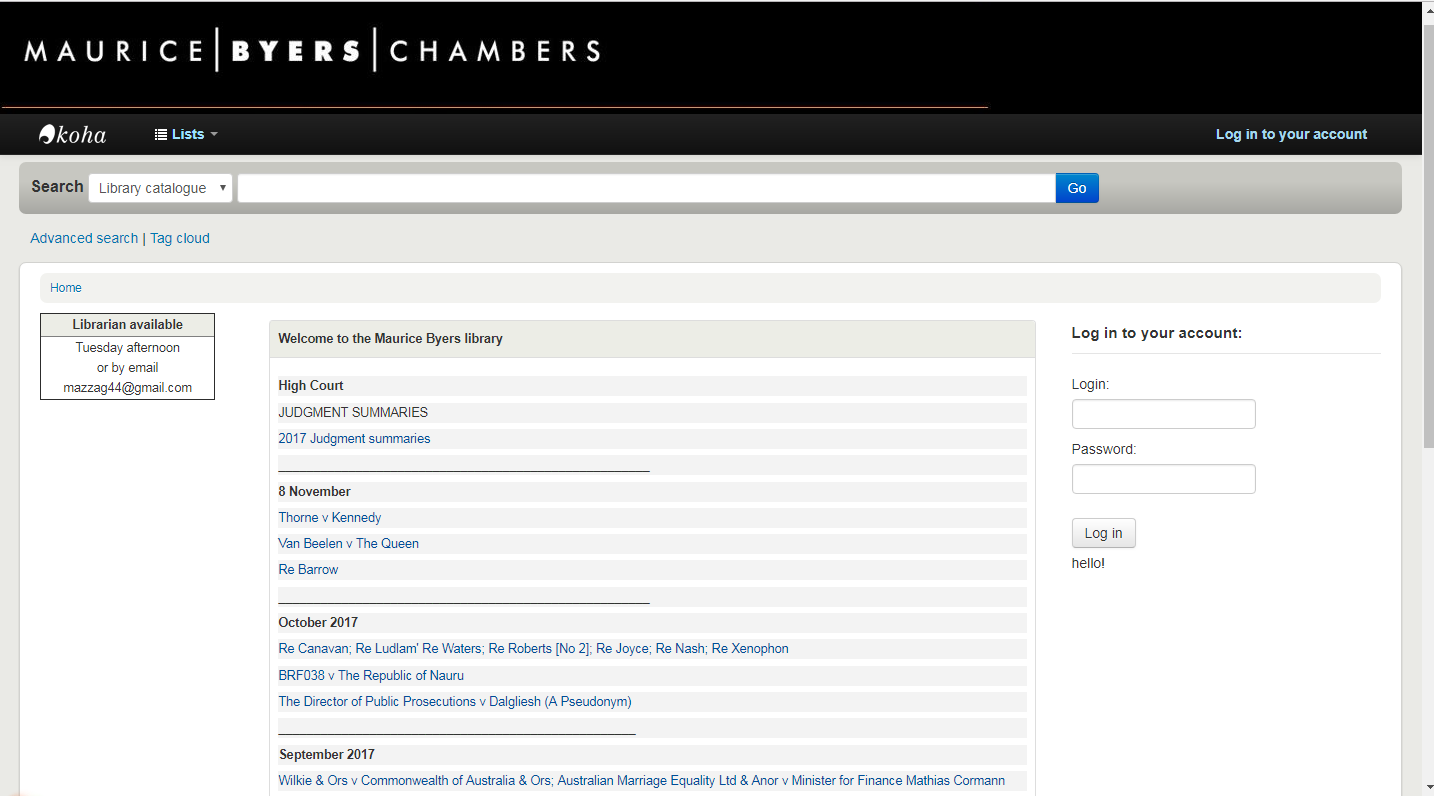Open the Tag cloud link
Screen dimensions: 1434x796
pyautogui.click(x=180, y=238)
